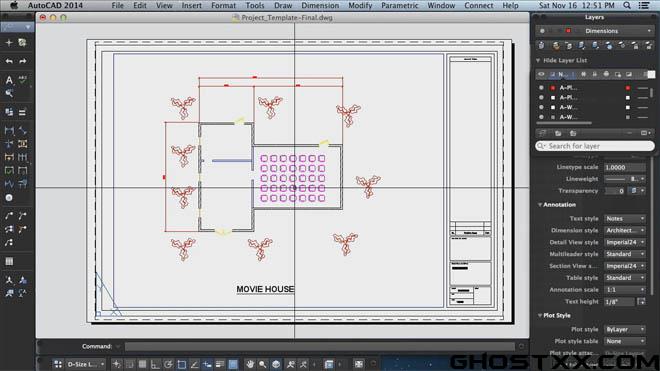
Task: Click Hide Layer List
Action: coord(565,61)
